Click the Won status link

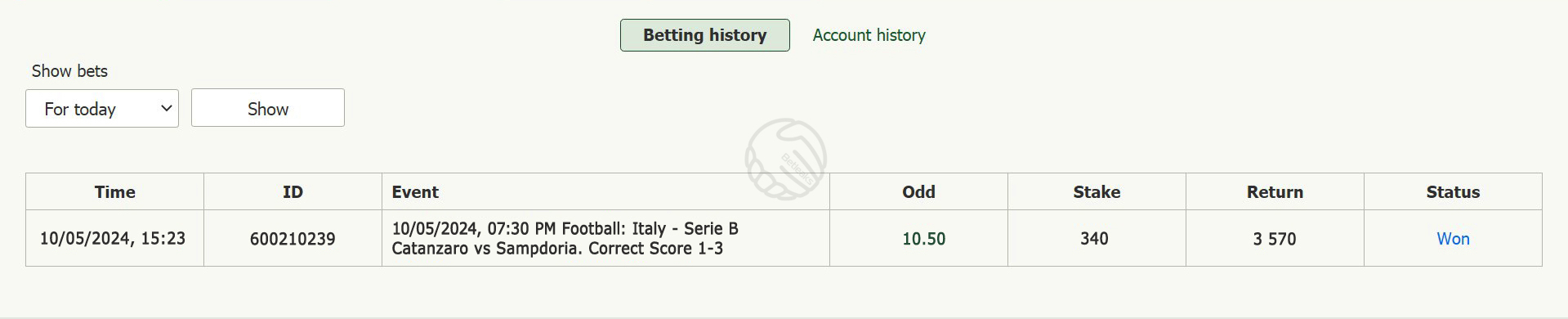(1453, 239)
